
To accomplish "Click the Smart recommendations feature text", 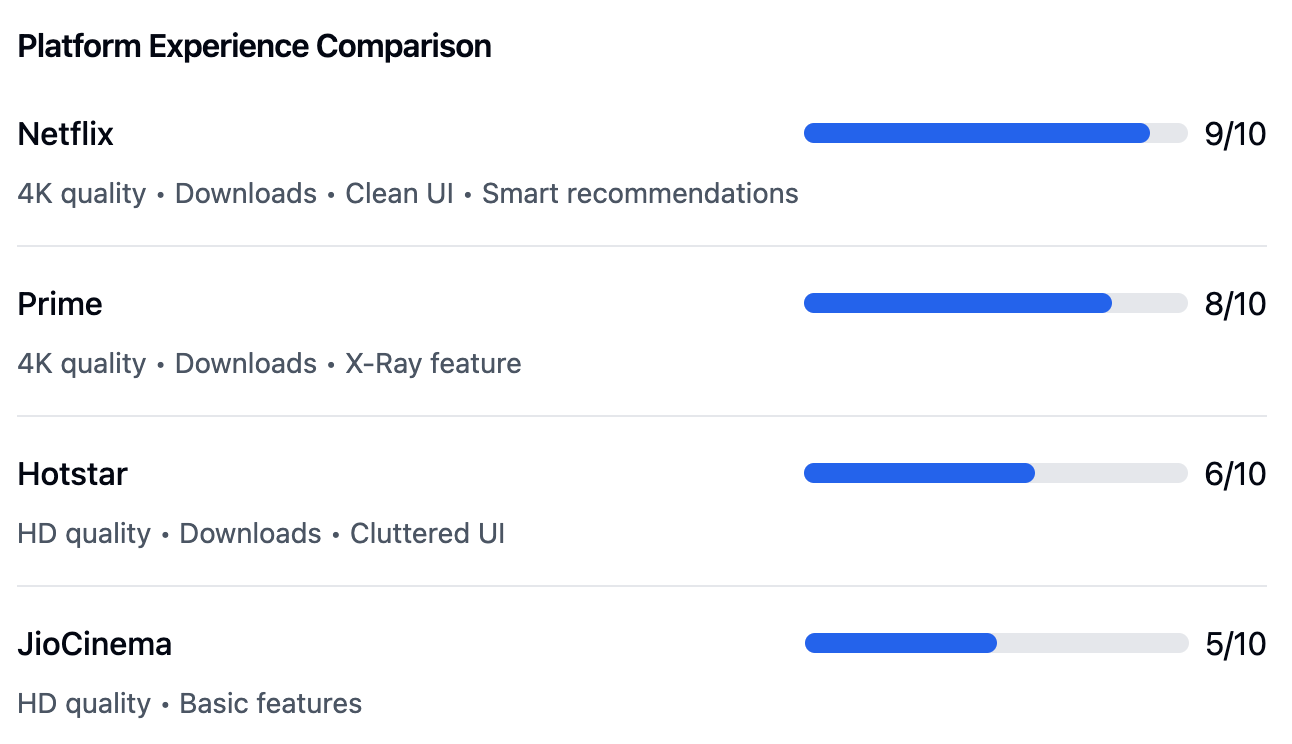I will [640, 193].
